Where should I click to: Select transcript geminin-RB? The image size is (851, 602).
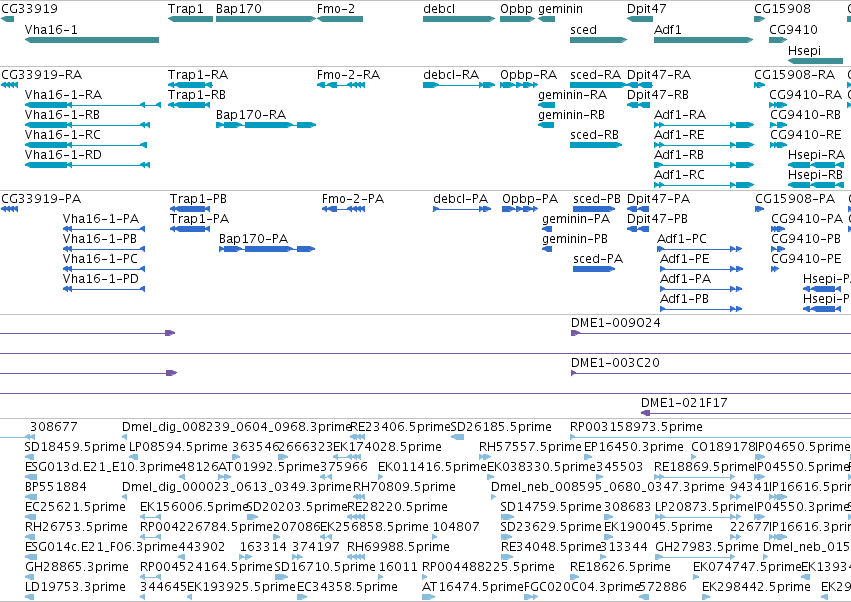[x=547, y=125]
